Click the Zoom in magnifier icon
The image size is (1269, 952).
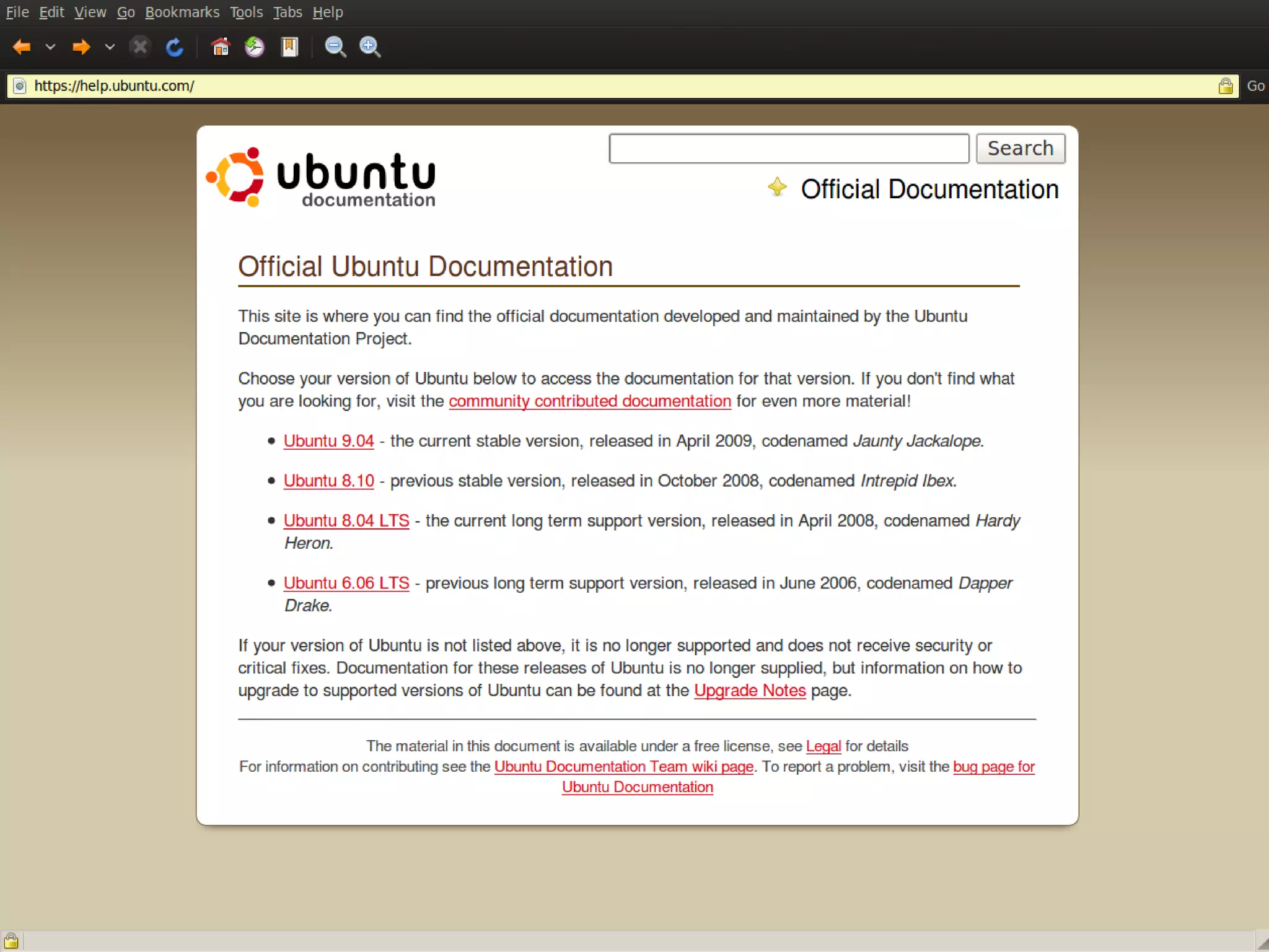(x=370, y=47)
